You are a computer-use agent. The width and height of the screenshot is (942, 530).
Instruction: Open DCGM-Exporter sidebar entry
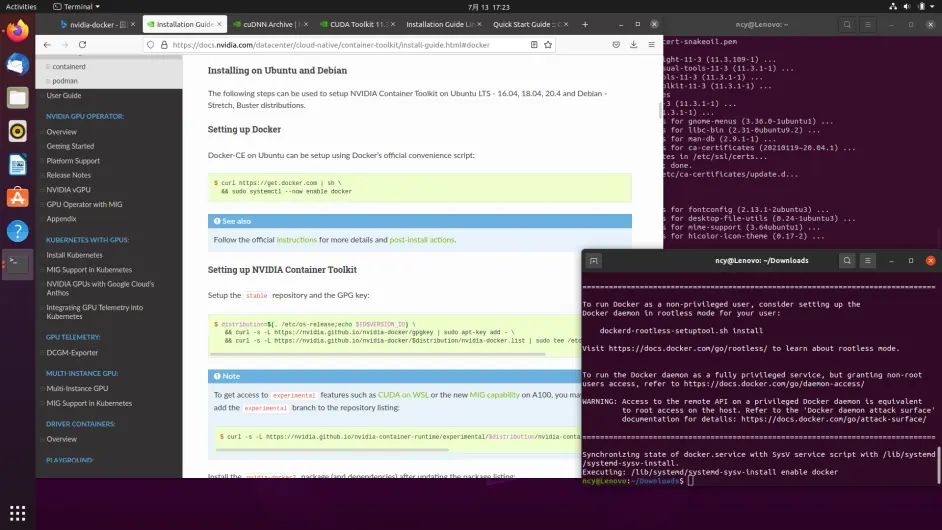click(72, 353)
